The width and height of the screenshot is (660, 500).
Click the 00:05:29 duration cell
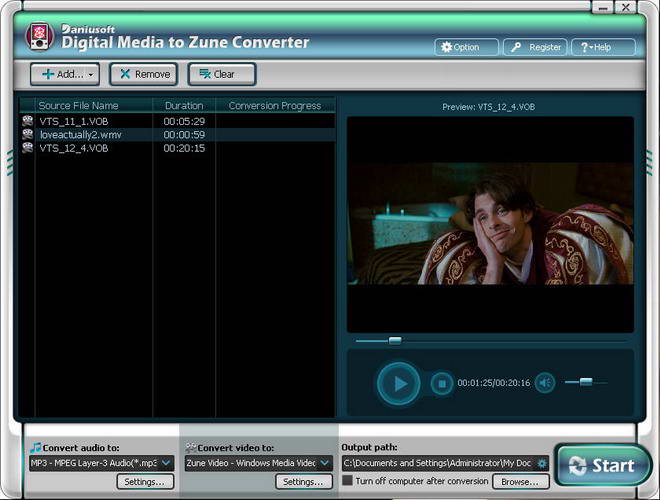(x=184, y=122)
